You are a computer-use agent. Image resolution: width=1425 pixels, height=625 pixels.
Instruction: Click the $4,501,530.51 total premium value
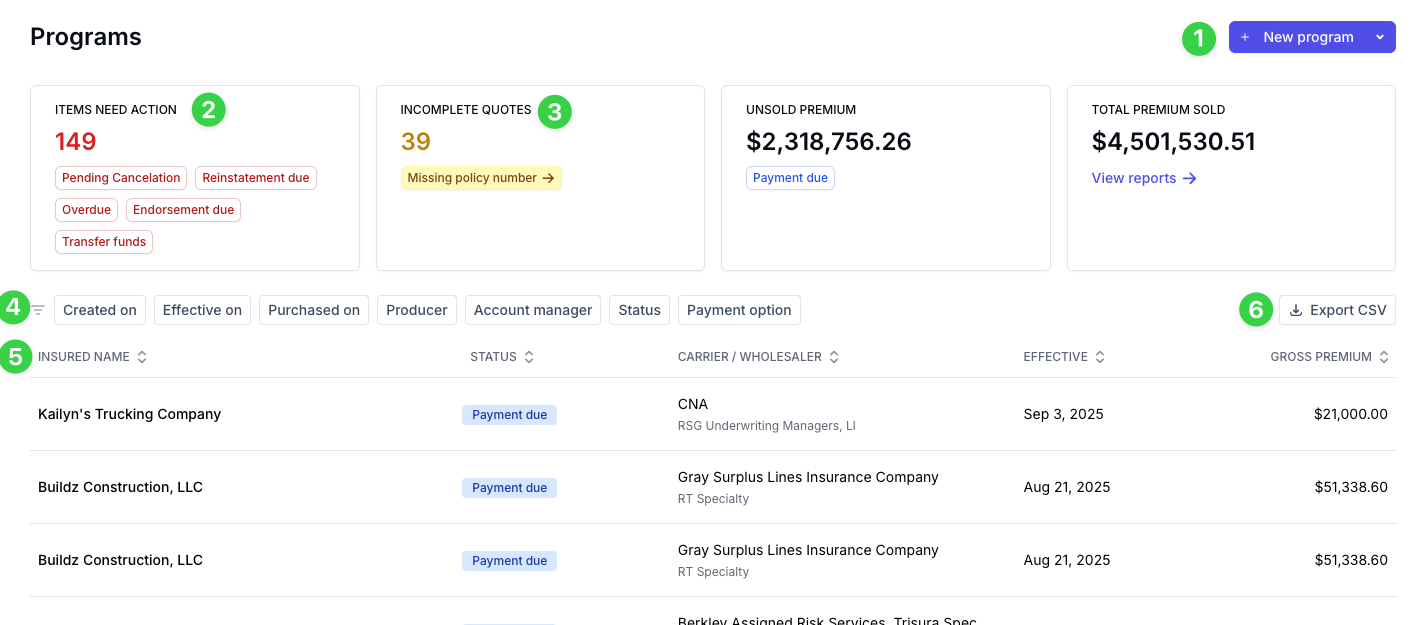tap(1174, 142)
